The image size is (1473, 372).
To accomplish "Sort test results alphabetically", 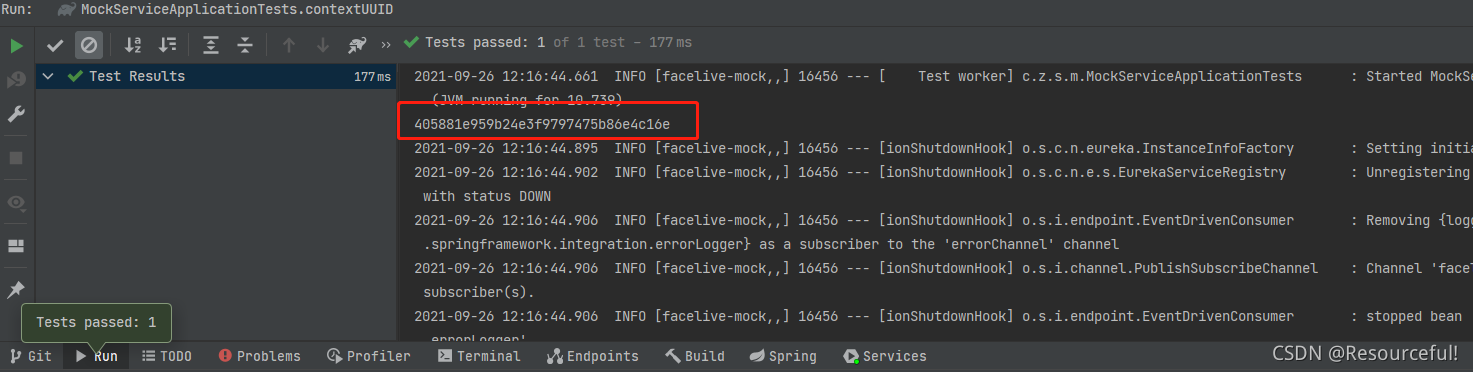I will point(133,45).
